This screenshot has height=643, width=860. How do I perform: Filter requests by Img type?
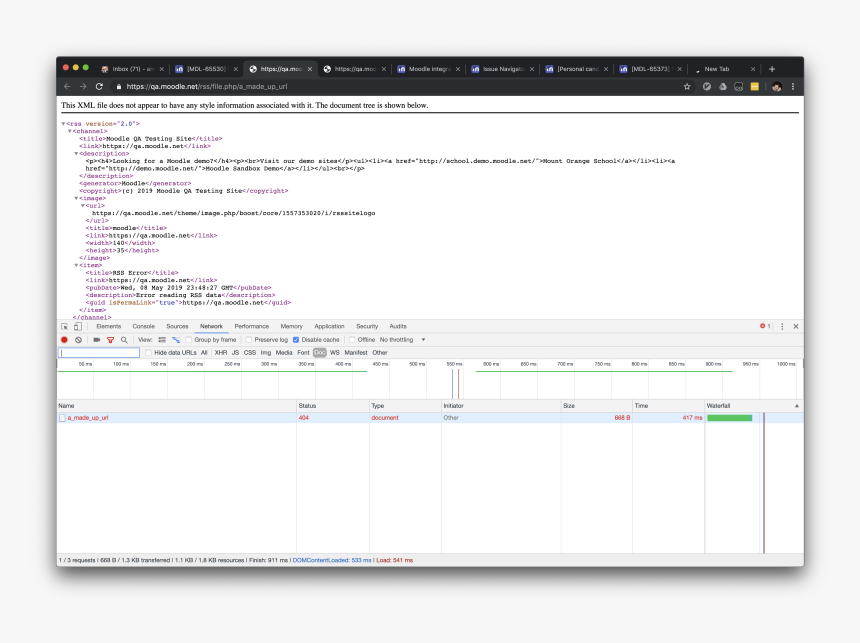coord(266,353)
